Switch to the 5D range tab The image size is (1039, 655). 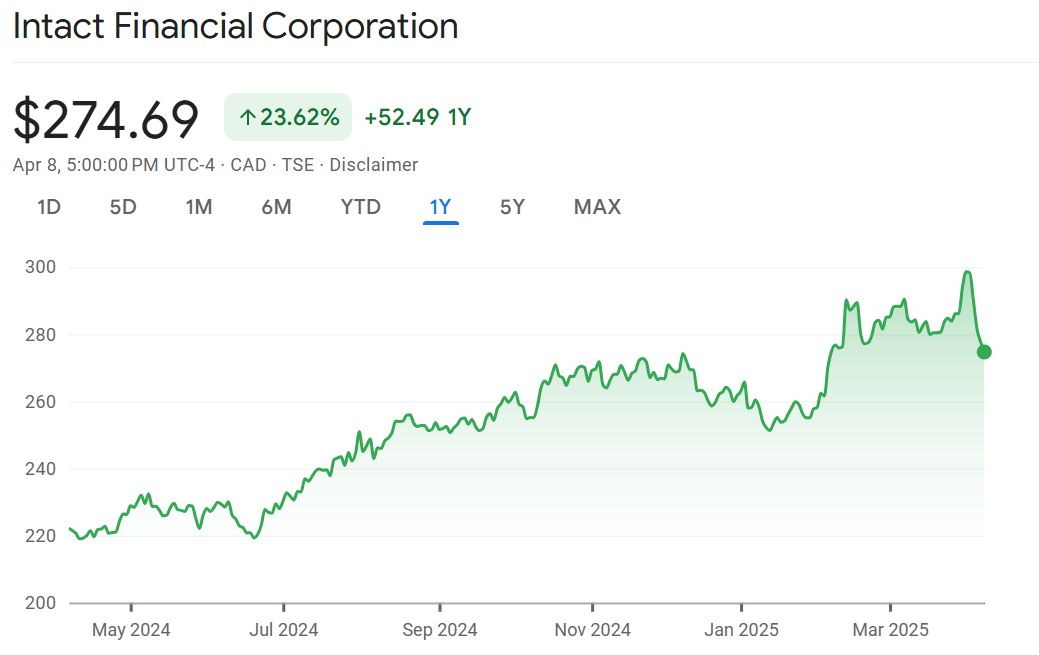coord(123,207)
